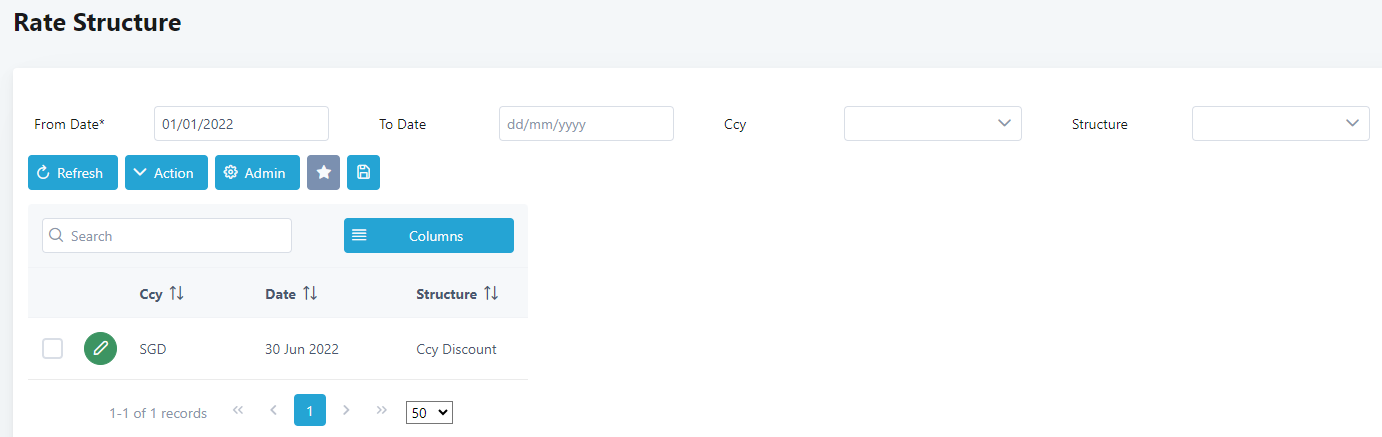Click the star favorite icon button
1382x437 pixels.
pos(323,173)
